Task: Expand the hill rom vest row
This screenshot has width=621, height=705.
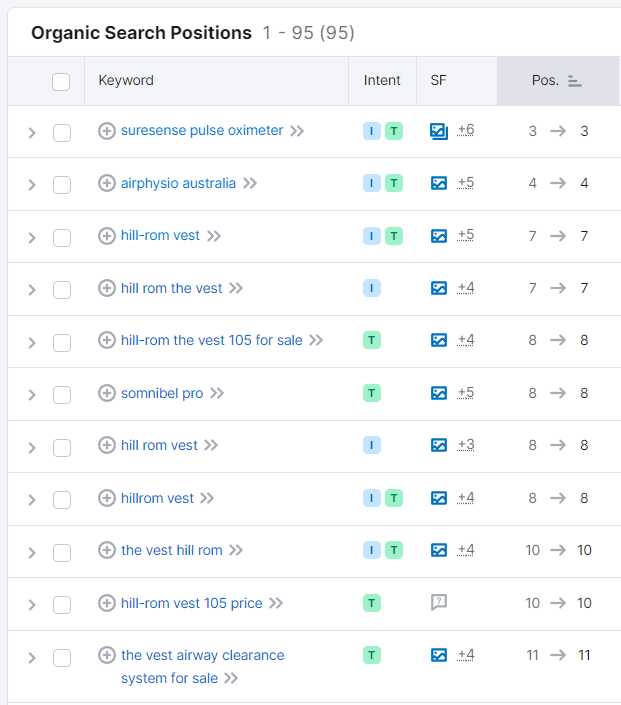Action: 32,447
